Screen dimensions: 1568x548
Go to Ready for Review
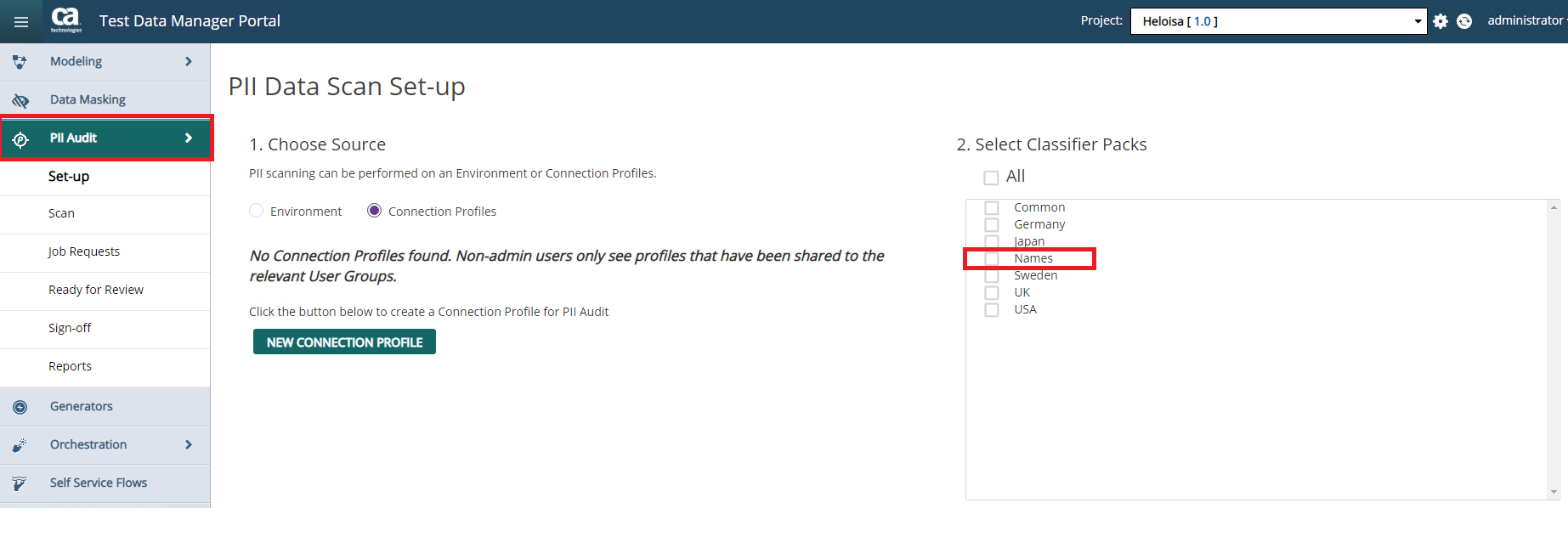pyautogui.click(x=96, y=290)
